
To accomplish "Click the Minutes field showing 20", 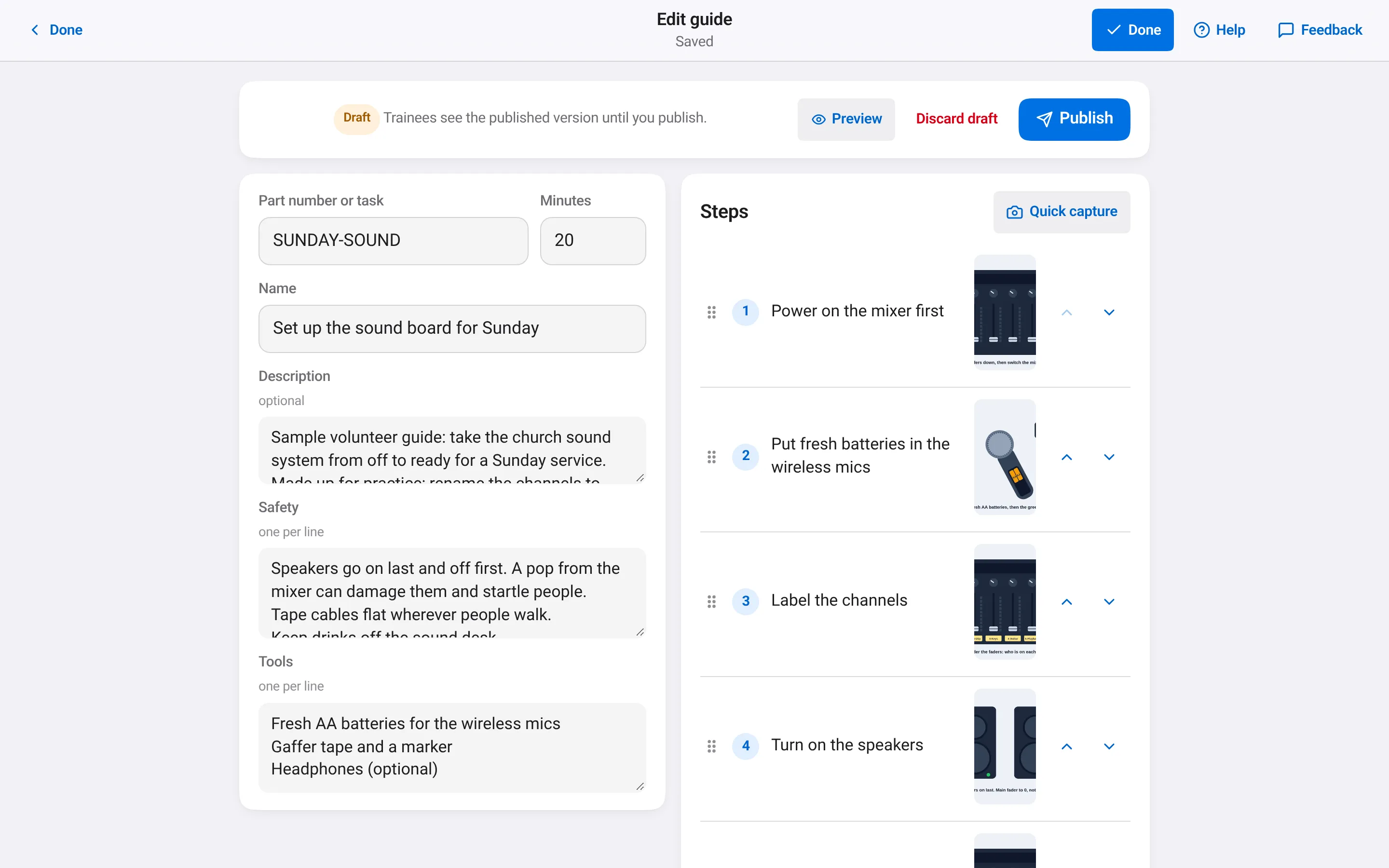I will (593, 241).
